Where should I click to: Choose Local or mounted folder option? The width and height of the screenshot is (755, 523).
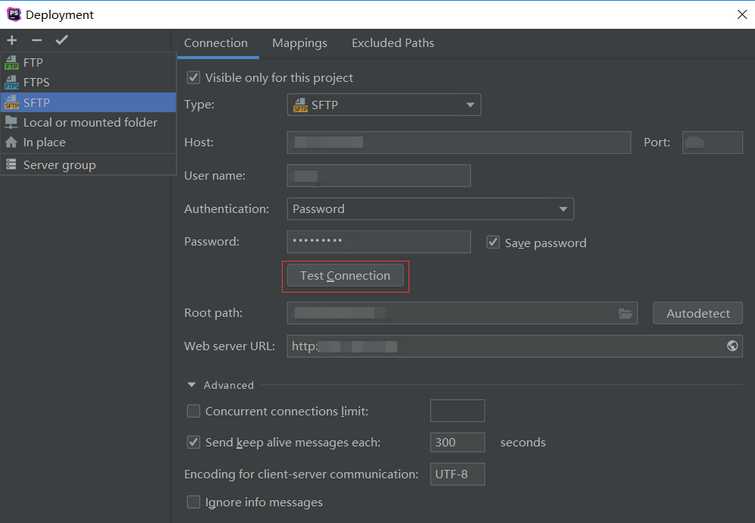click(x=88, y=122)
